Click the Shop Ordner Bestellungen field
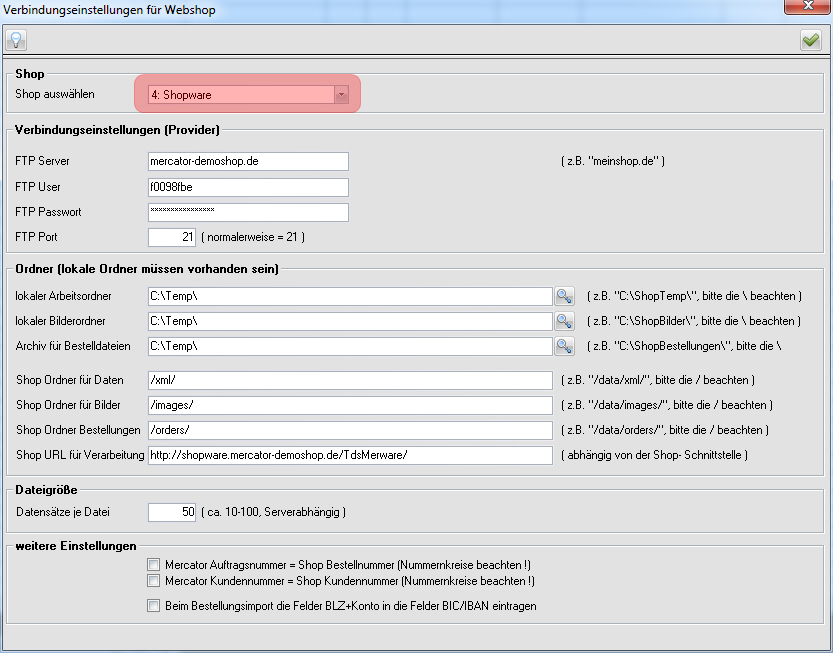This screenshot has height=653, width=833. (350, 430)
